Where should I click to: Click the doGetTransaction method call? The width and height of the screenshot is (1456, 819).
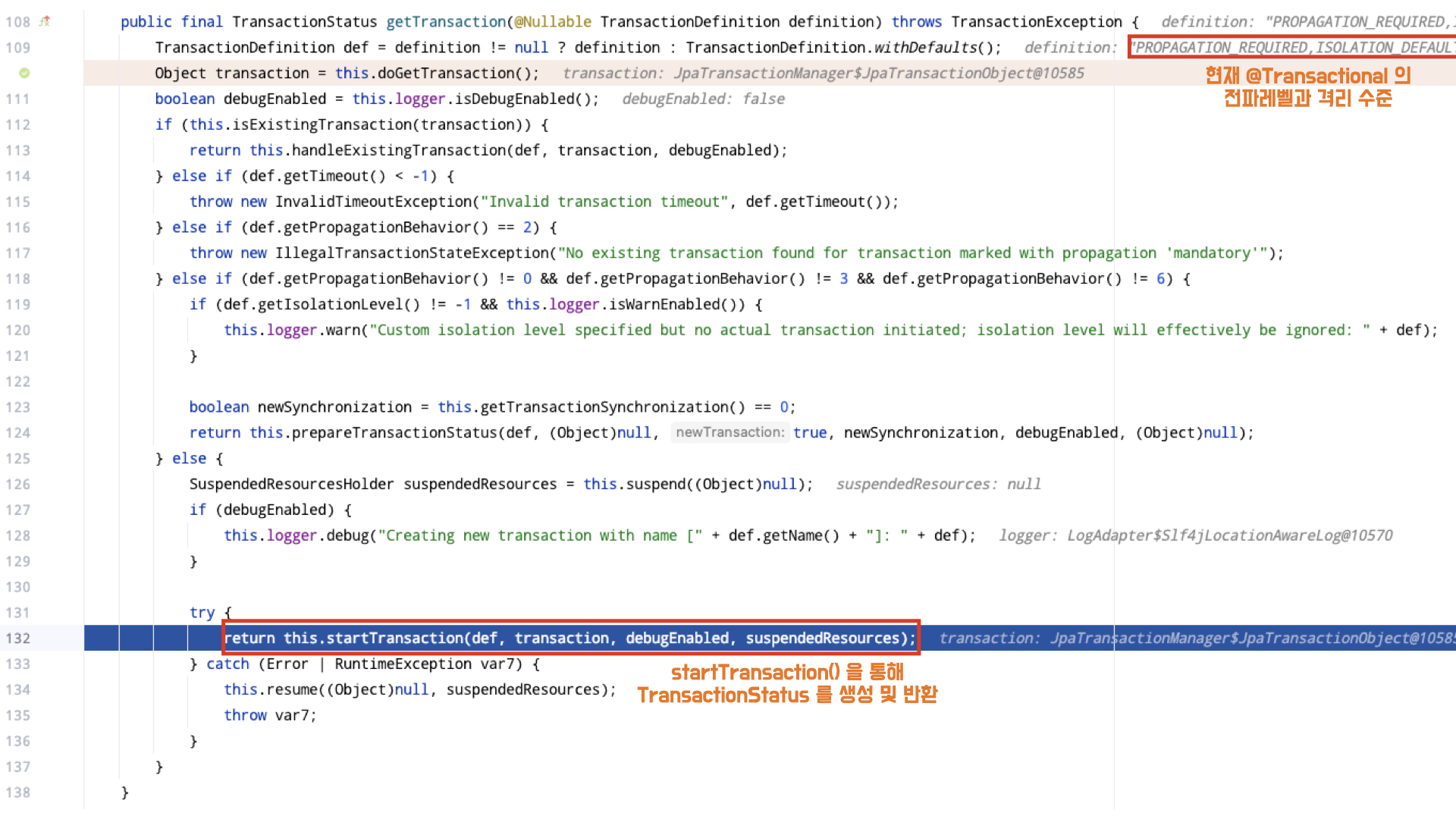click(446, 74)
